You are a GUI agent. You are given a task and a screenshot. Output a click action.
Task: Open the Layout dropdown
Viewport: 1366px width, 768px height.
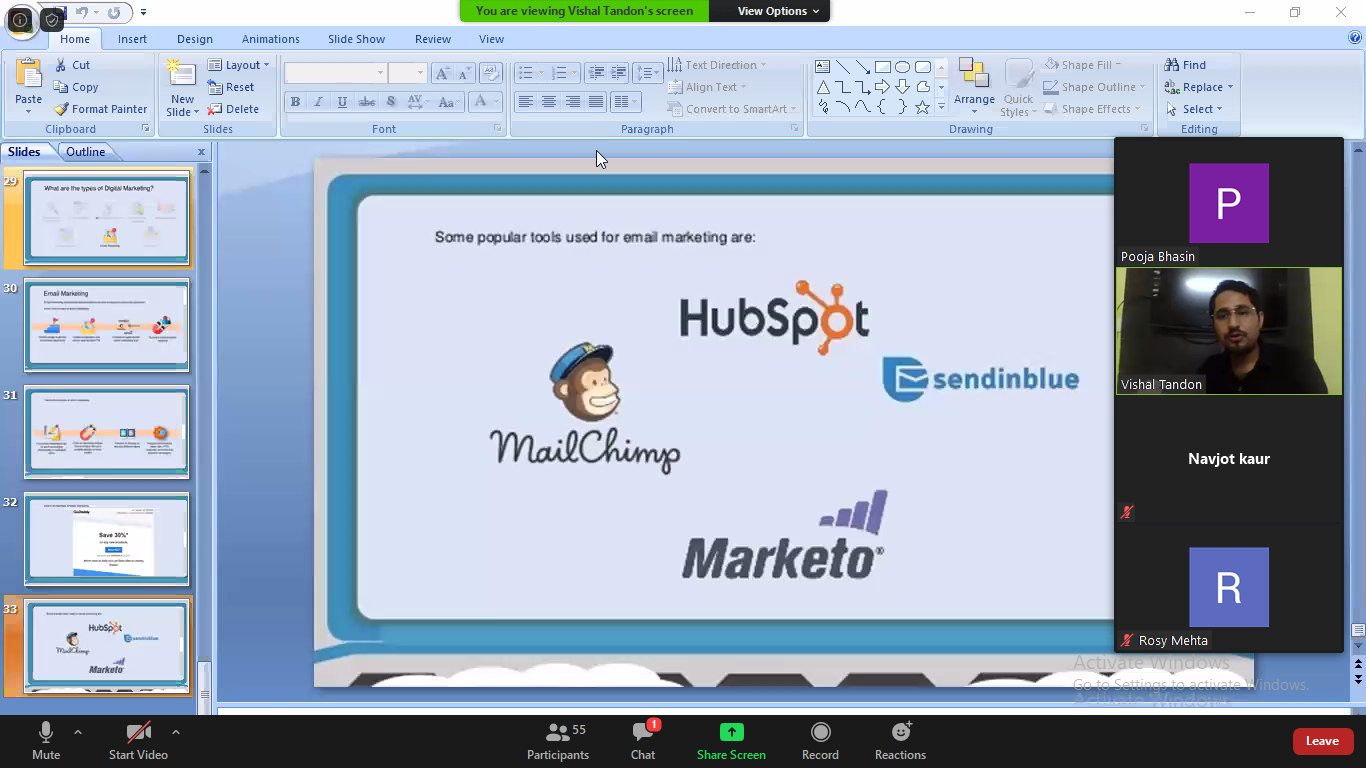pos(239,65)
